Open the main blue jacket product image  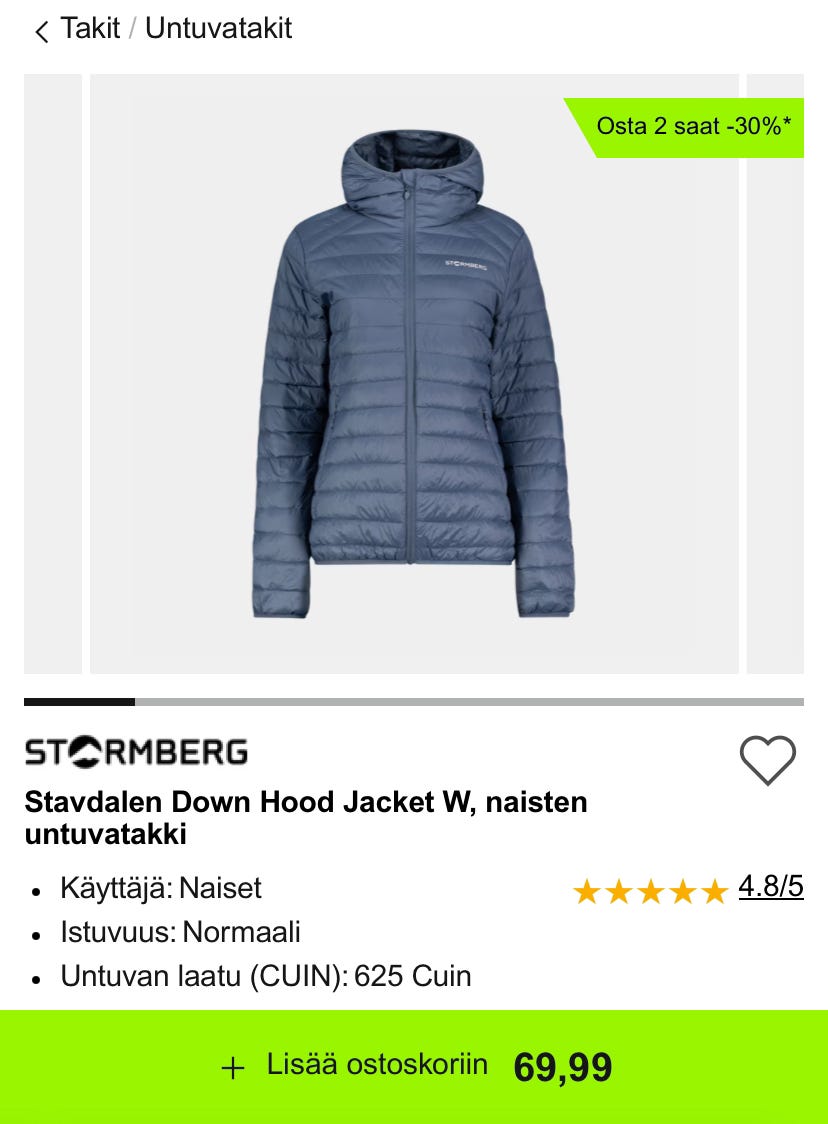[x=414, y=373]
